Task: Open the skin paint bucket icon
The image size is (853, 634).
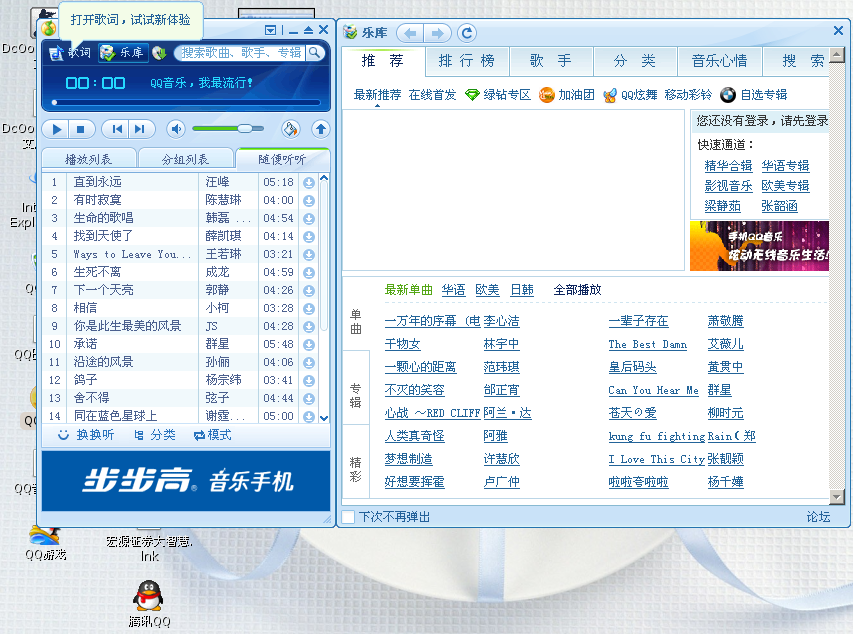Action: click(290, 129)
